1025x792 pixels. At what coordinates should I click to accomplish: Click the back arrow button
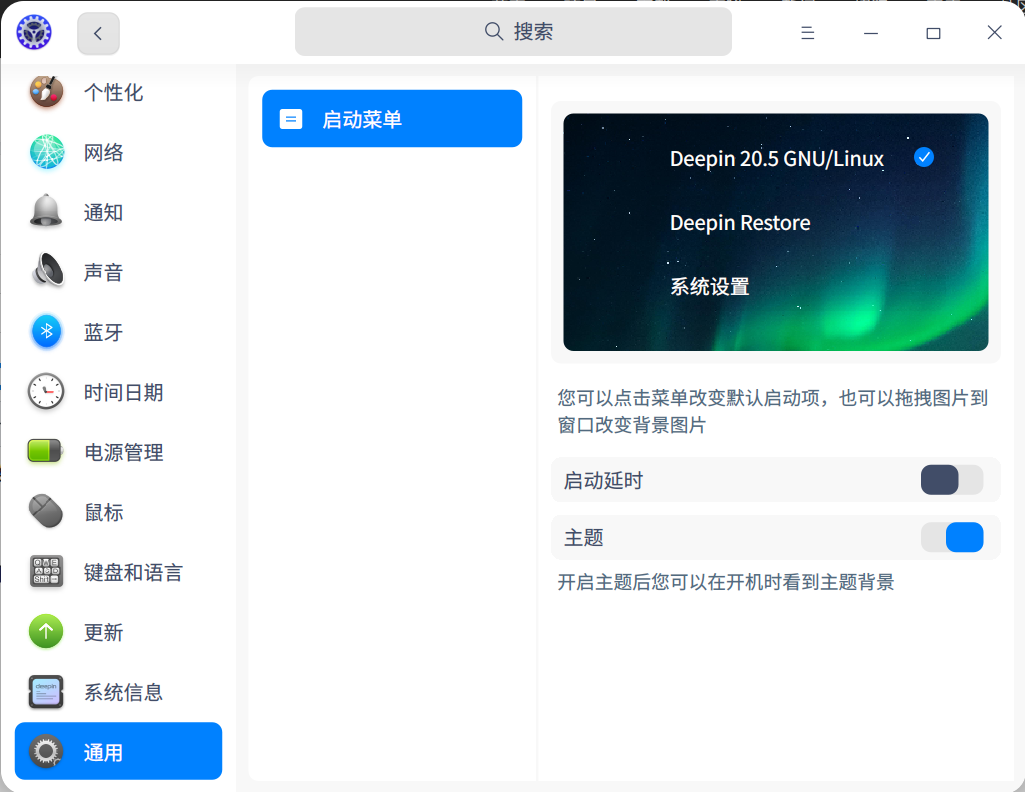click(x=97, y=32)
